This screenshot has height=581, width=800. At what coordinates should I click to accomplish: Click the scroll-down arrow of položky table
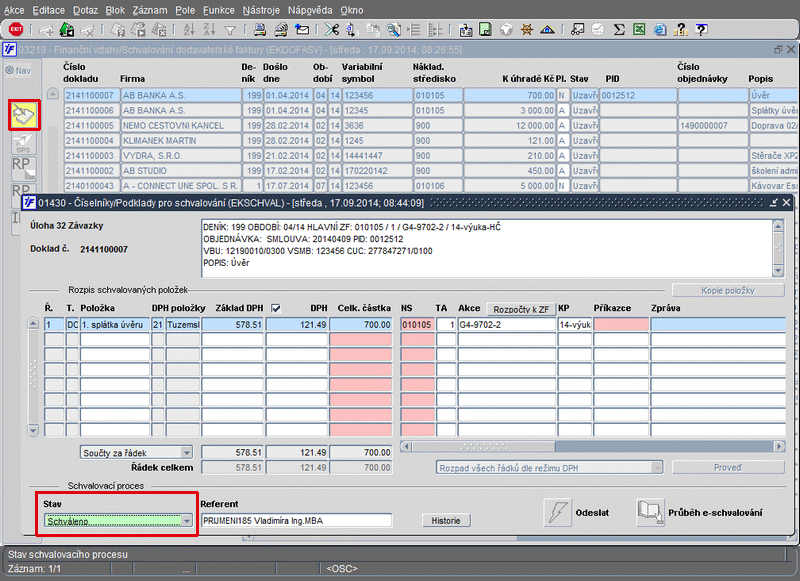click(33, 431)
